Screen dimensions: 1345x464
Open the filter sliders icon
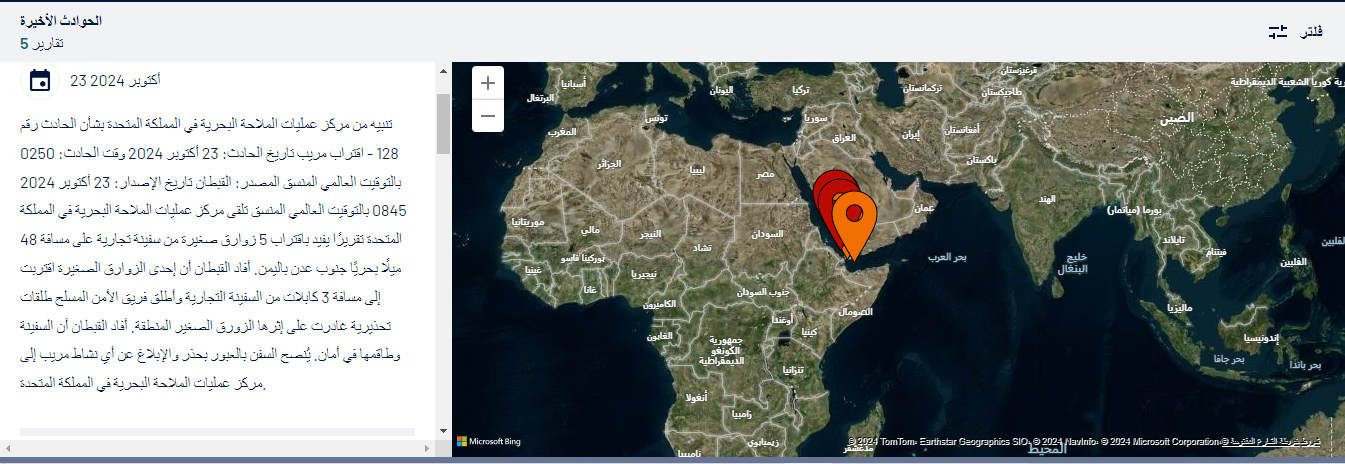click(x=1277, y=33)
